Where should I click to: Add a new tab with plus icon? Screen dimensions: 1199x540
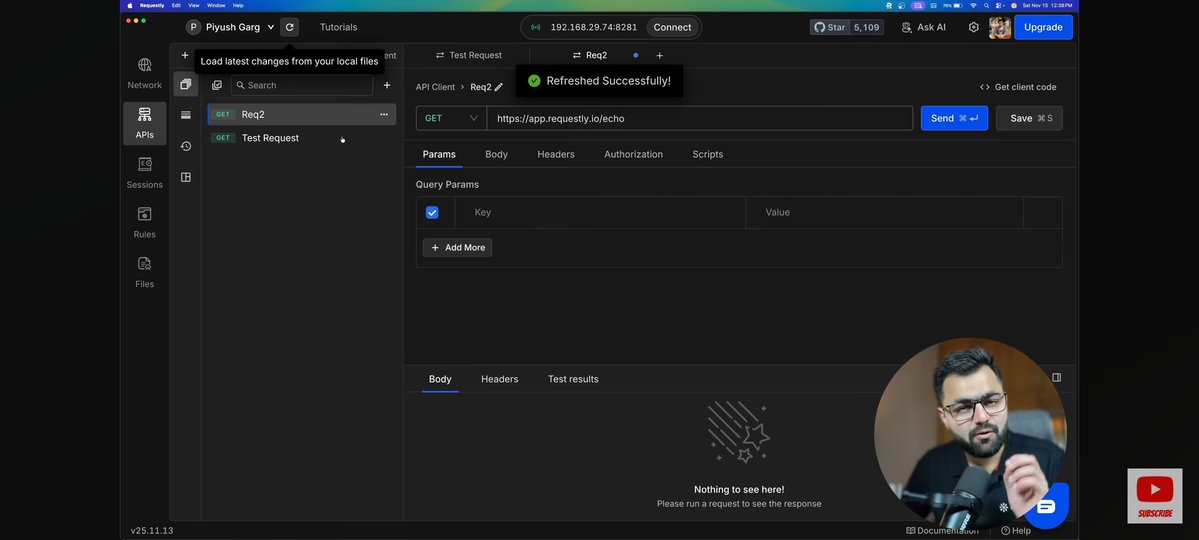pyautogui.click(x=659, y=55)
